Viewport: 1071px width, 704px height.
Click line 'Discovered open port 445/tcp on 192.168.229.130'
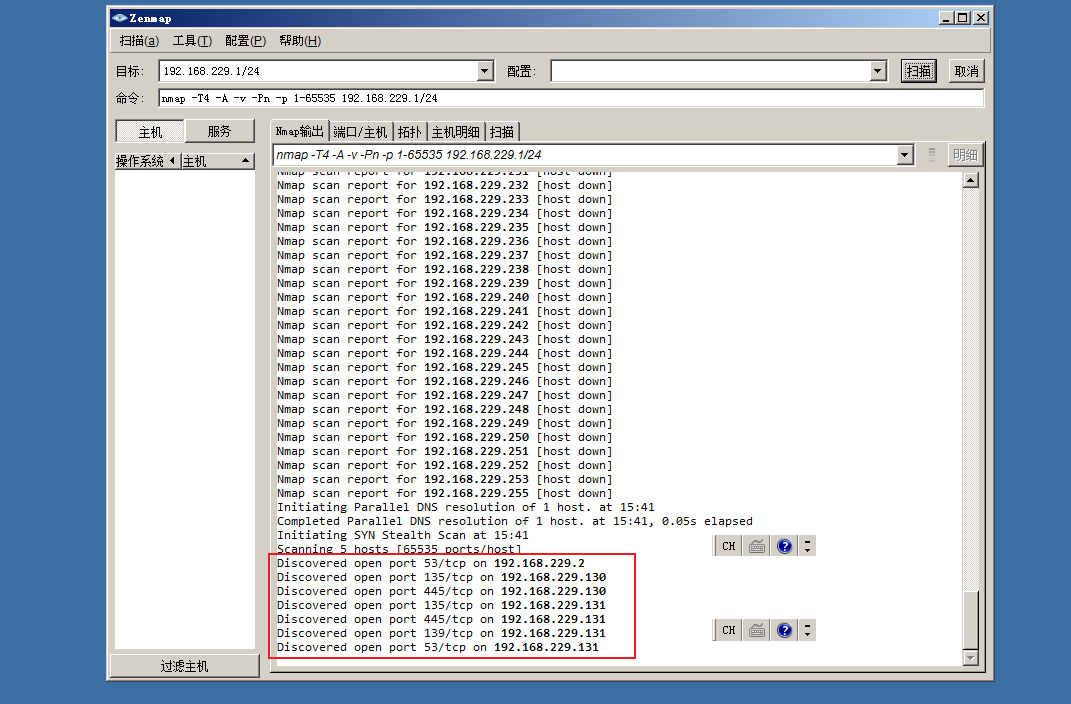(x=441, y=591)
